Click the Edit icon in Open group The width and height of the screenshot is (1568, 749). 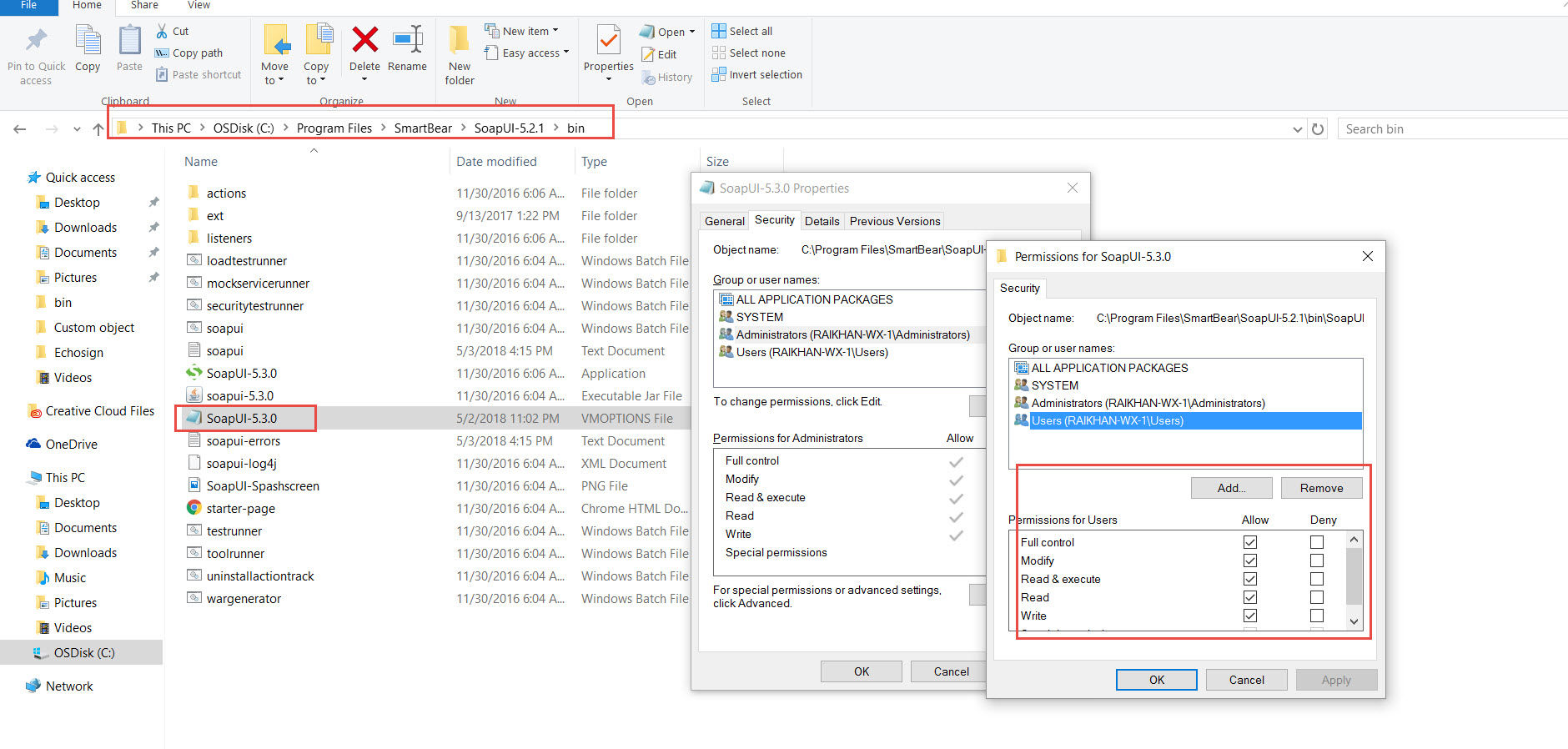point(648,54)
